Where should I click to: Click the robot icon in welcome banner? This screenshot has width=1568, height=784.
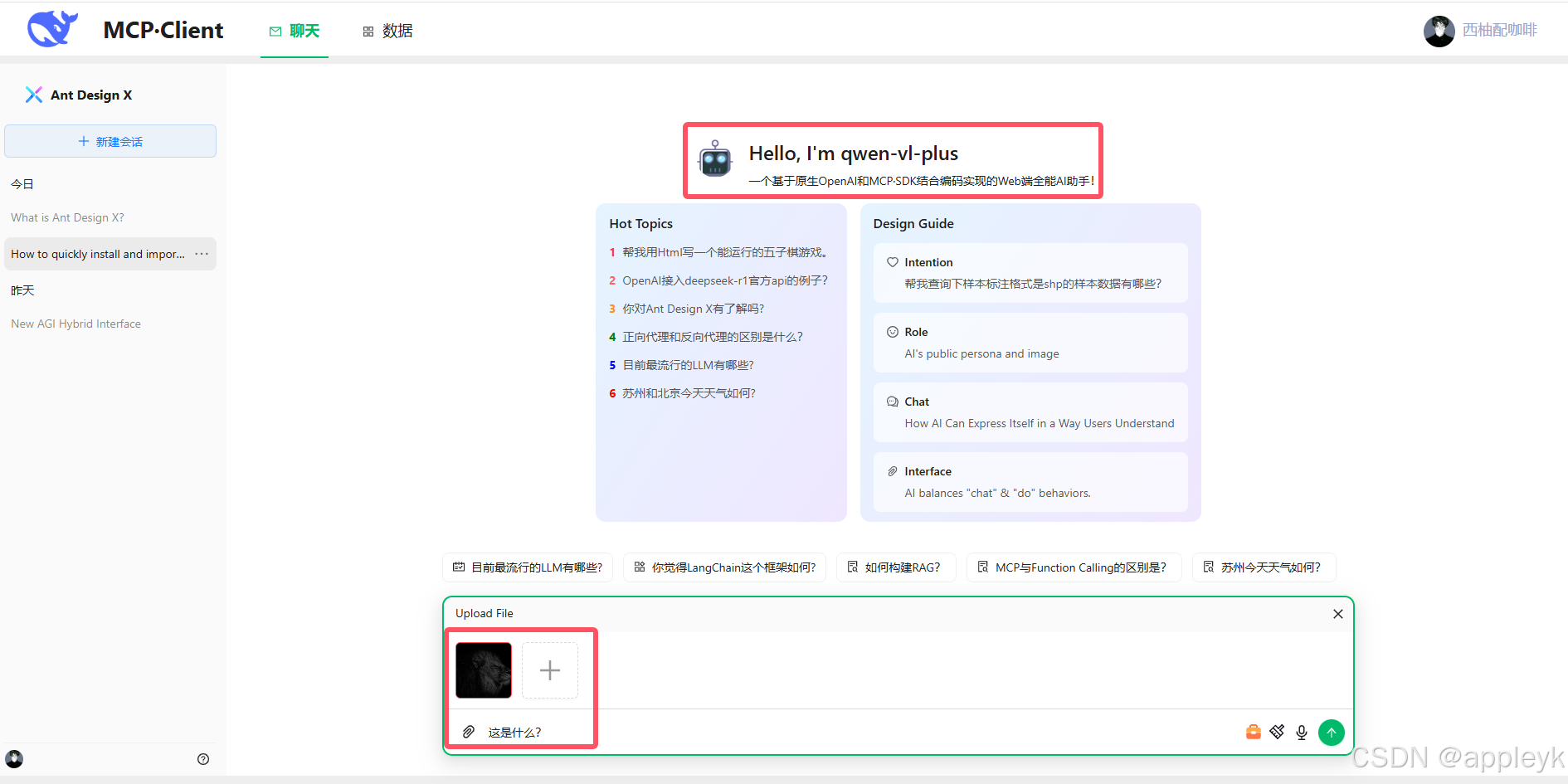pos(715,159)
